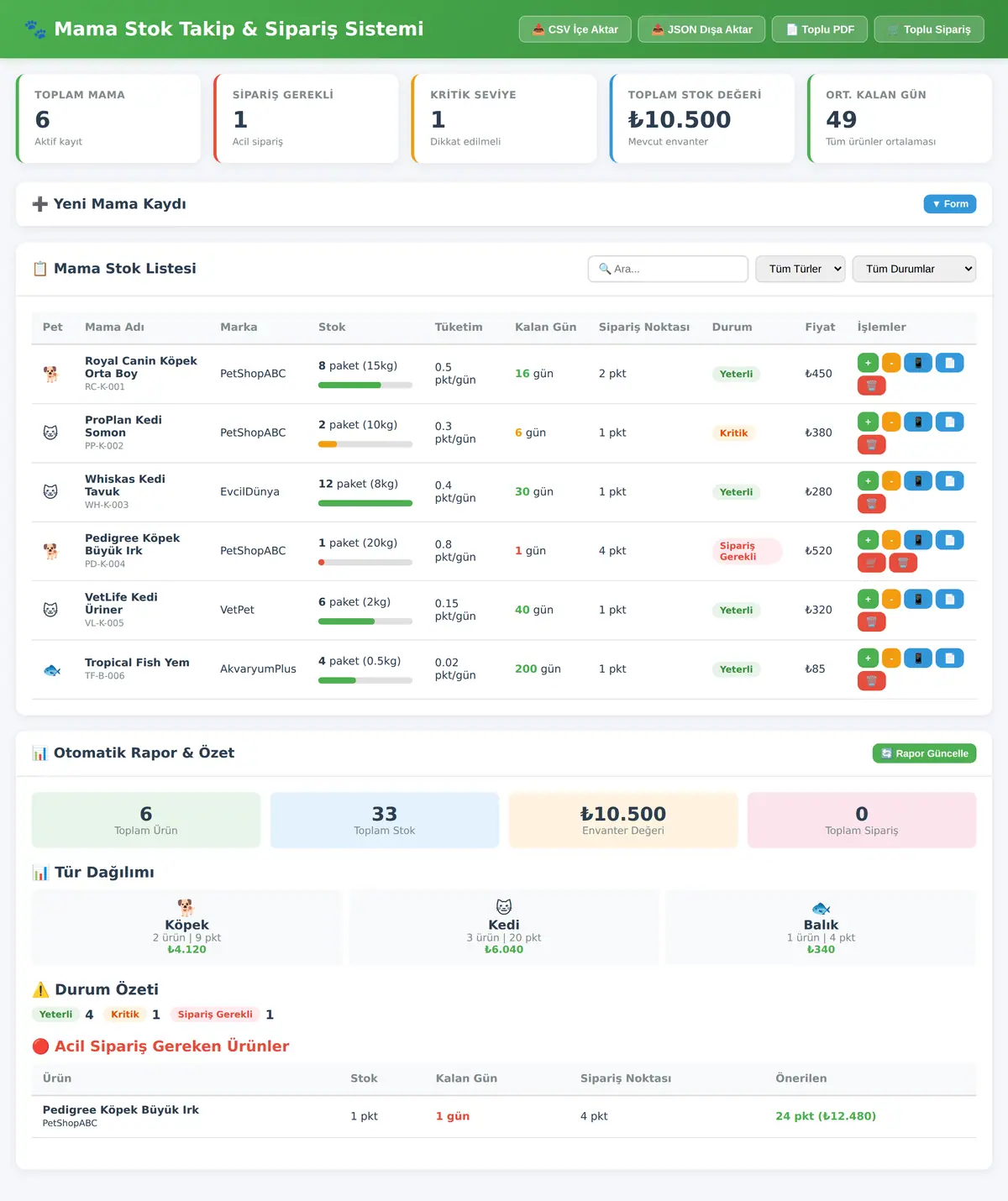Add stock to ProPlan Kedi Somon
Screen dimensions: 1008x1201
868,422
